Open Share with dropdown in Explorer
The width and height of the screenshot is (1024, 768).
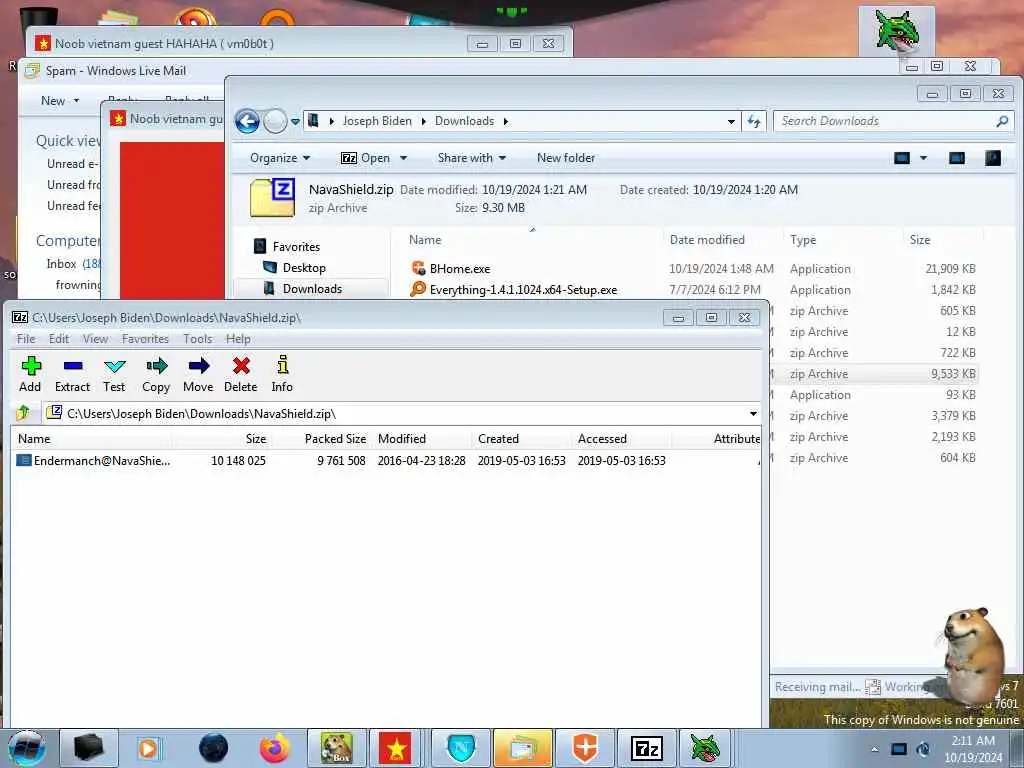tap(472, 158)
